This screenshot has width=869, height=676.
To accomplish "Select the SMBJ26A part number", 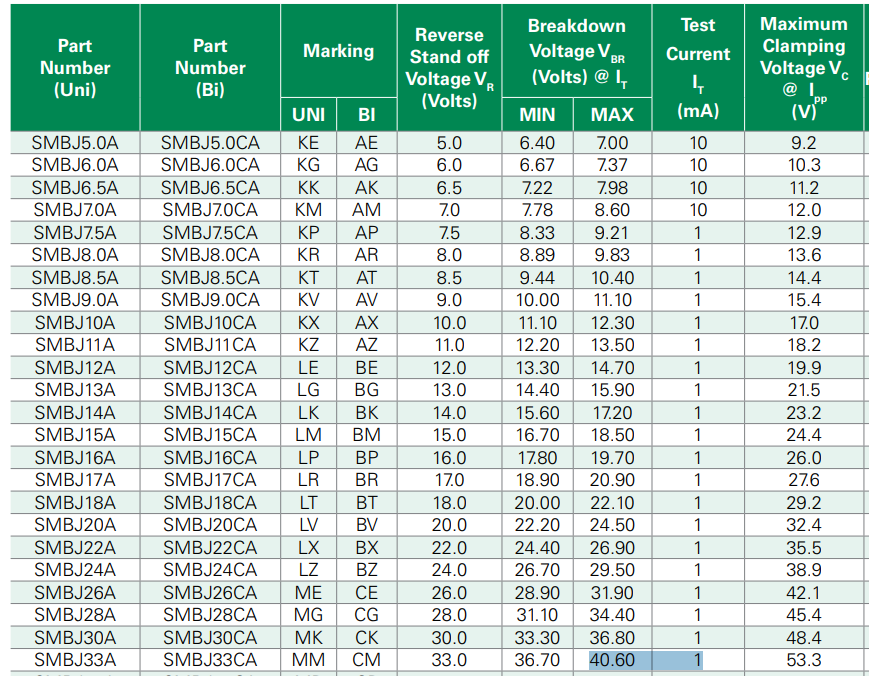I will [75, 593].
